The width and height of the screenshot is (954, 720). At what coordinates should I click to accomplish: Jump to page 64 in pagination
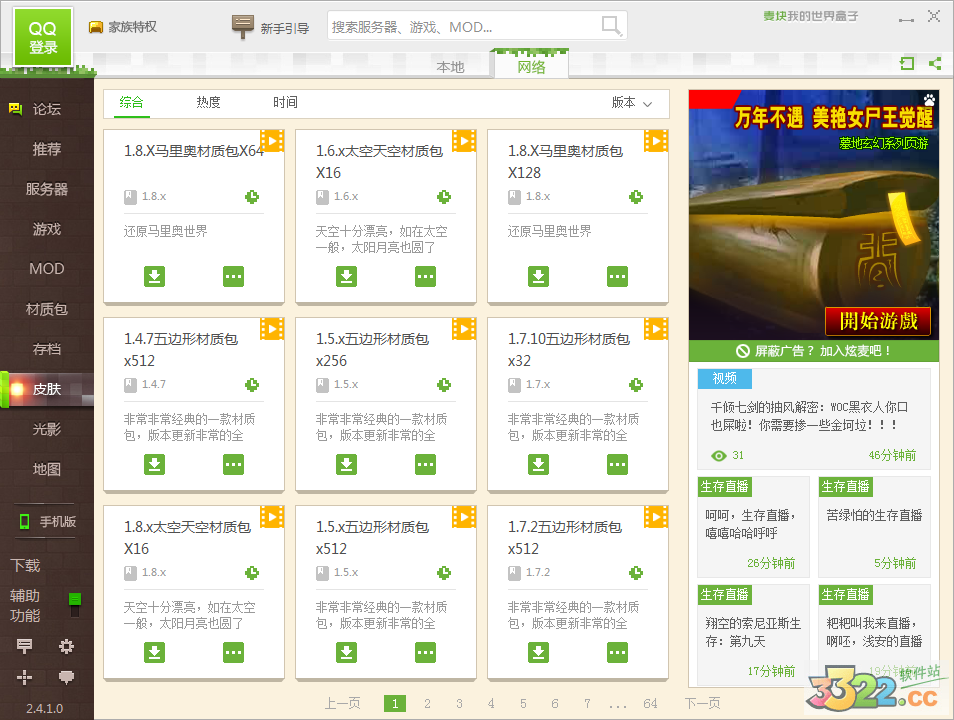[x=651, y=704]
